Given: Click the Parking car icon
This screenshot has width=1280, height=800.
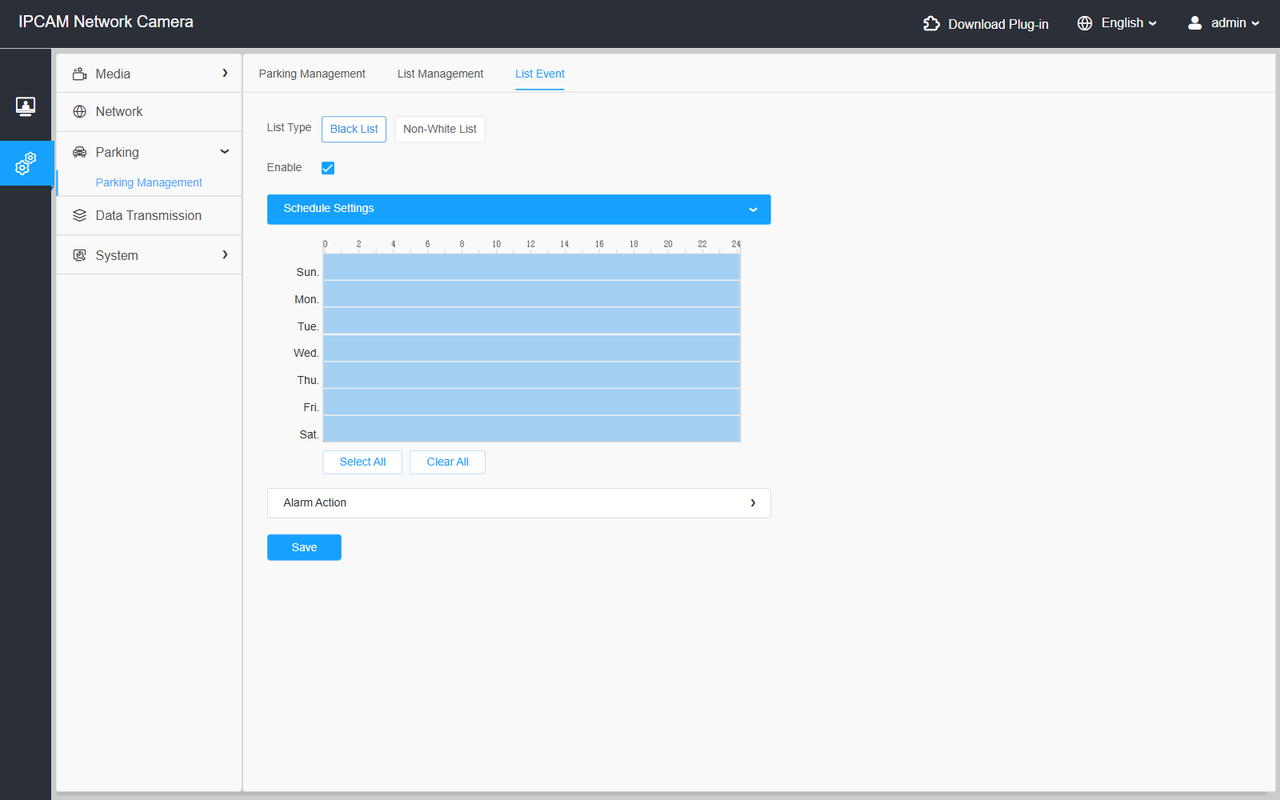Looking at the screenshot, I should click(80, 153).
